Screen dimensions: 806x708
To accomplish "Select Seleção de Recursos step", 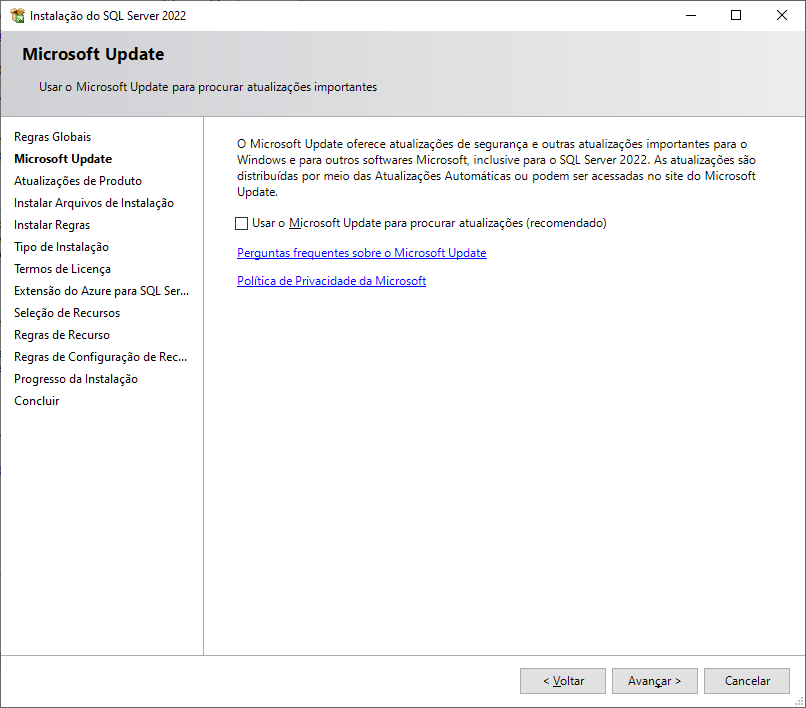I will pyautogui.click(x=67, y=313).
